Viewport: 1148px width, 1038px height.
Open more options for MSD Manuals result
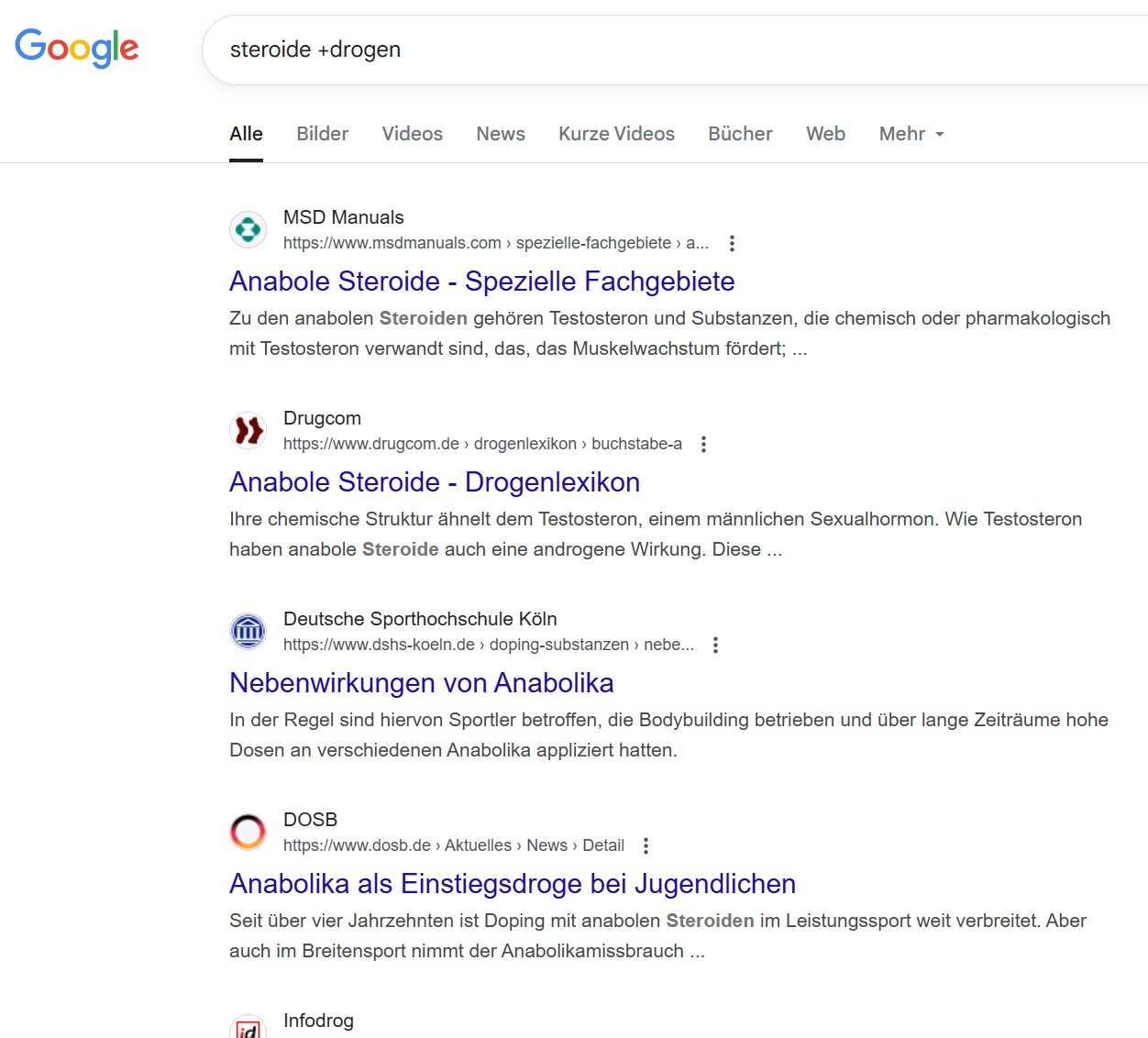click(x=732, y=243)
